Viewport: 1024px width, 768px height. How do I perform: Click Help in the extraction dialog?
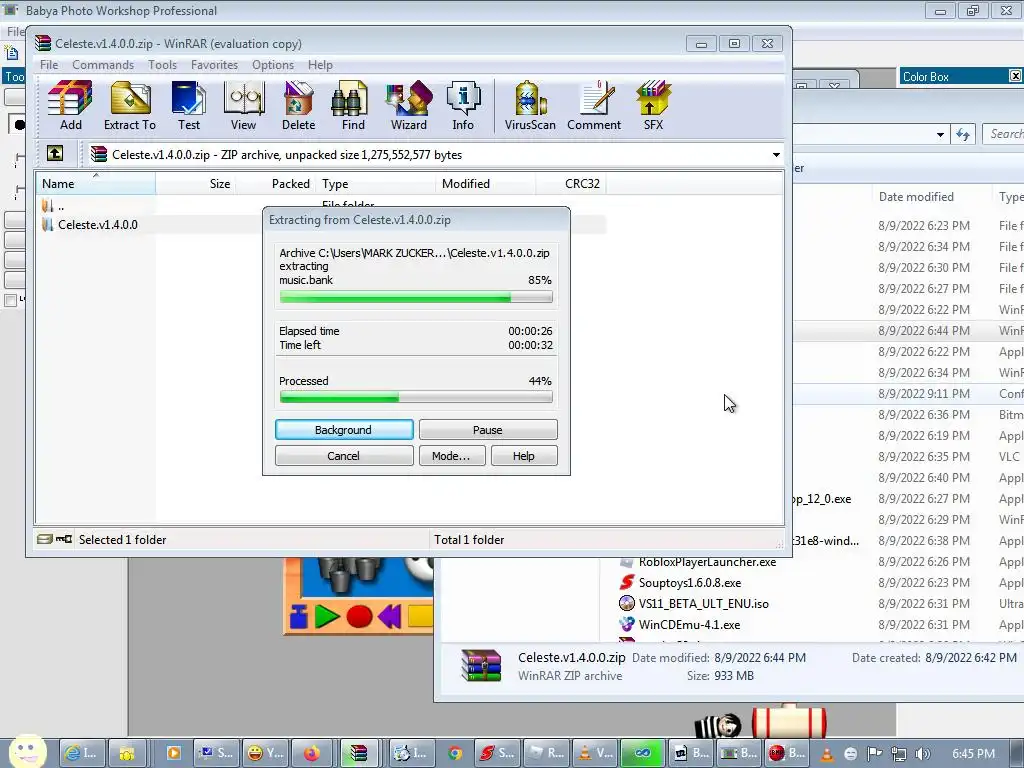tap(524, 456)
